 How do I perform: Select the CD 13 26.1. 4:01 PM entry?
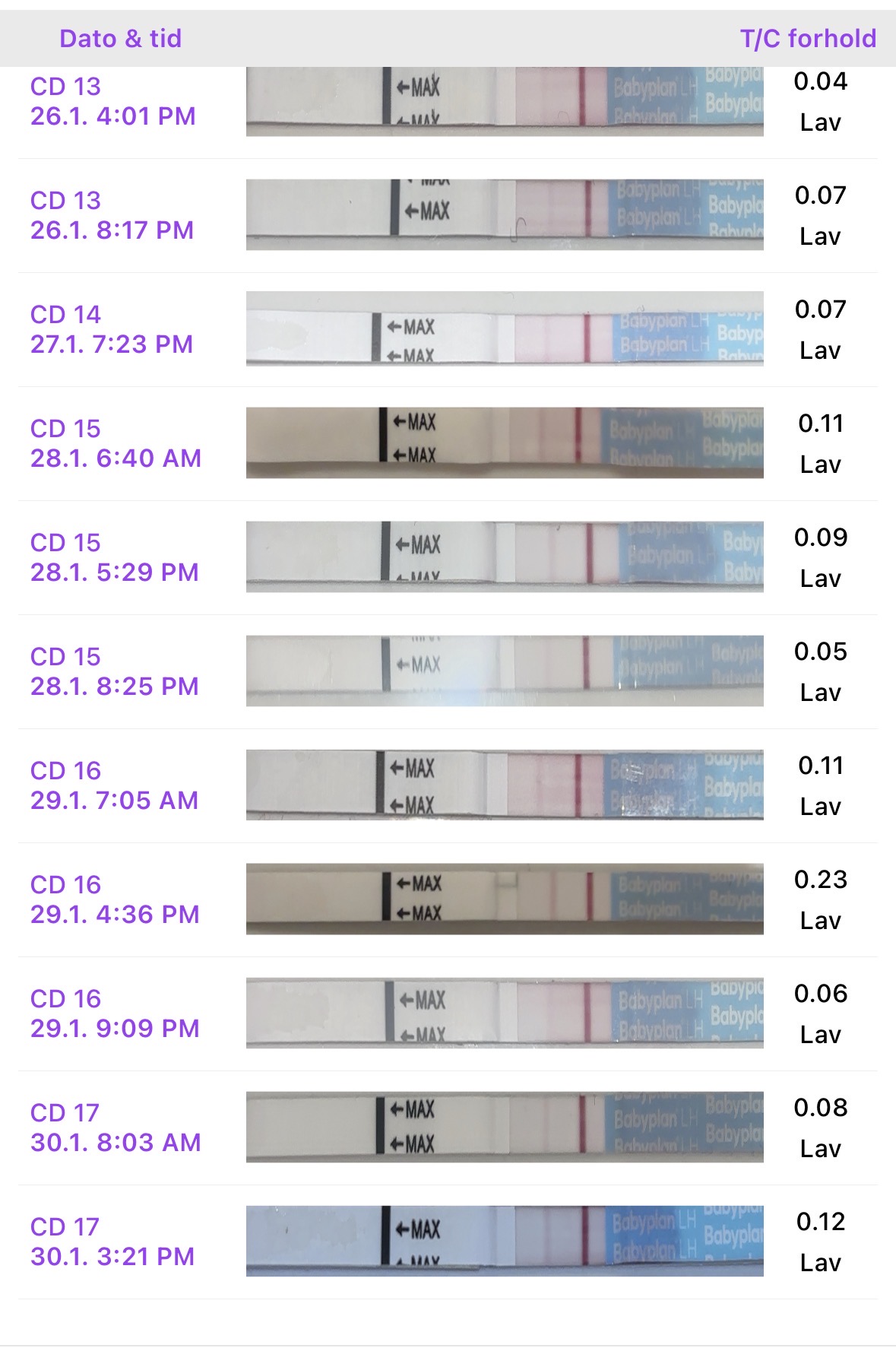(x=112, y=101)
